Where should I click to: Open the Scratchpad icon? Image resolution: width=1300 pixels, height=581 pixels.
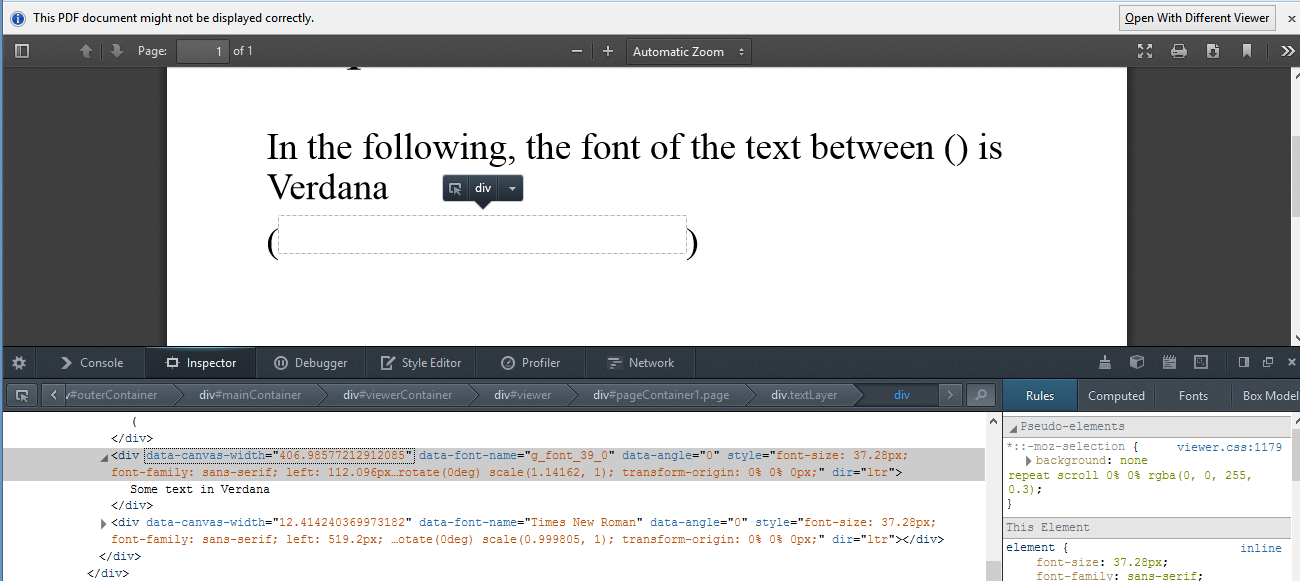1169,362
